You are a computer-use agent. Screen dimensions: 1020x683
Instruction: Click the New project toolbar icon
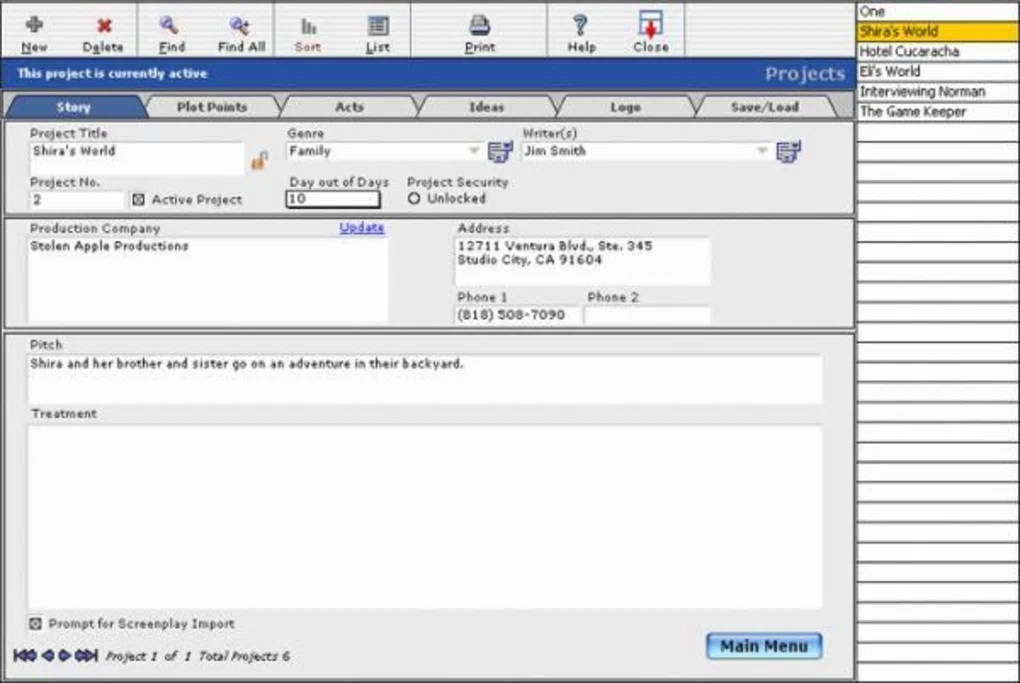[x=34, y=25]
